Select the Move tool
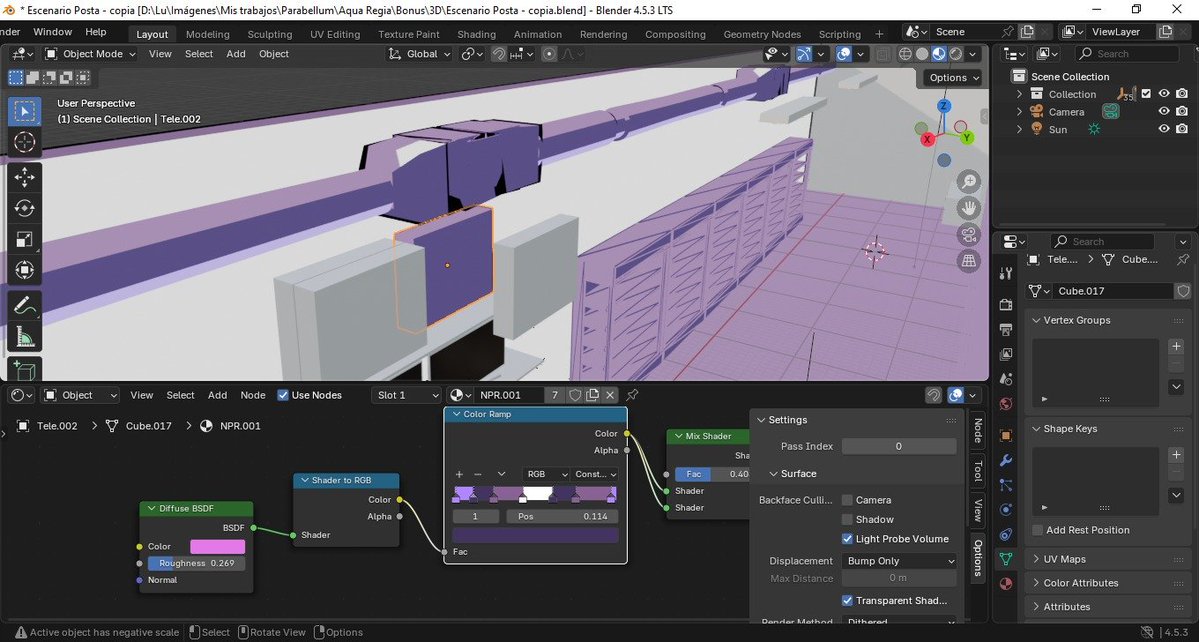 point(24,177)
